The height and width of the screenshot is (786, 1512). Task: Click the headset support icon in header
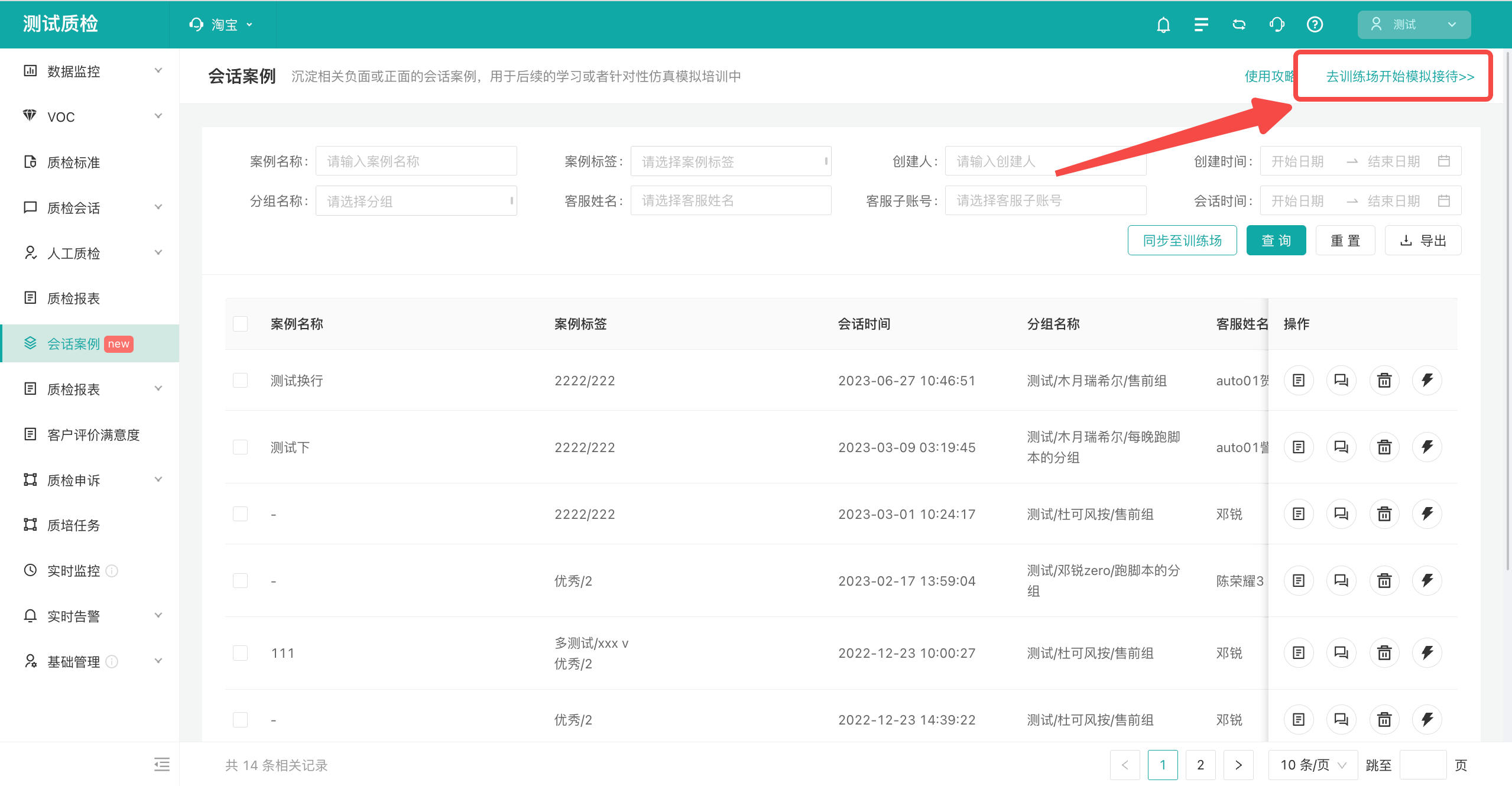[x=1277, y=25]
